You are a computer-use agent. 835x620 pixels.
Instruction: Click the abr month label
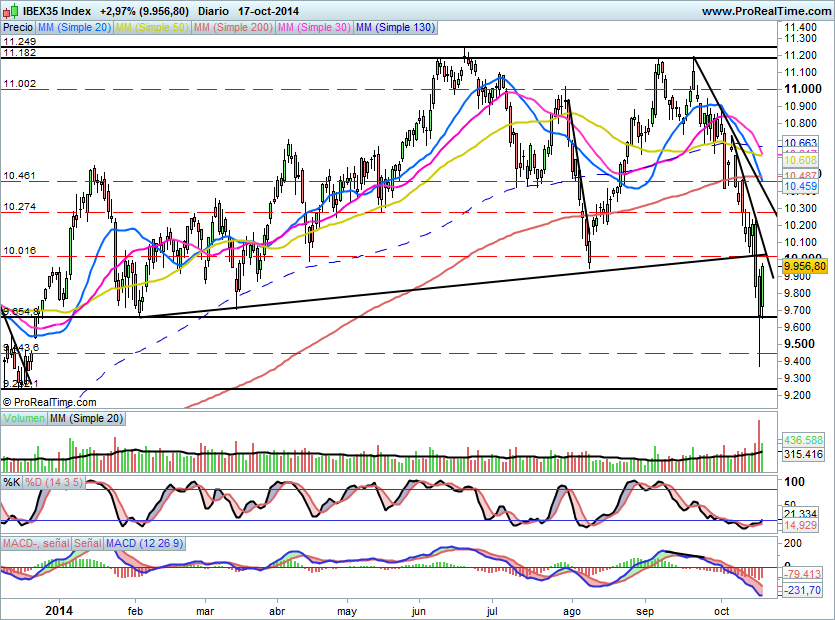(x=277, y=611)
